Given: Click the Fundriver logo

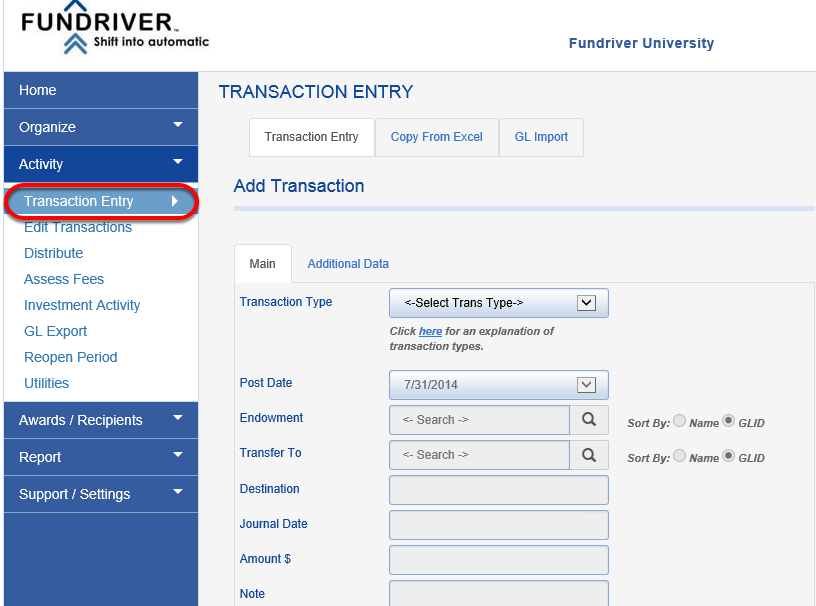Looking at the screenshot, I should [x=114, y=28].
